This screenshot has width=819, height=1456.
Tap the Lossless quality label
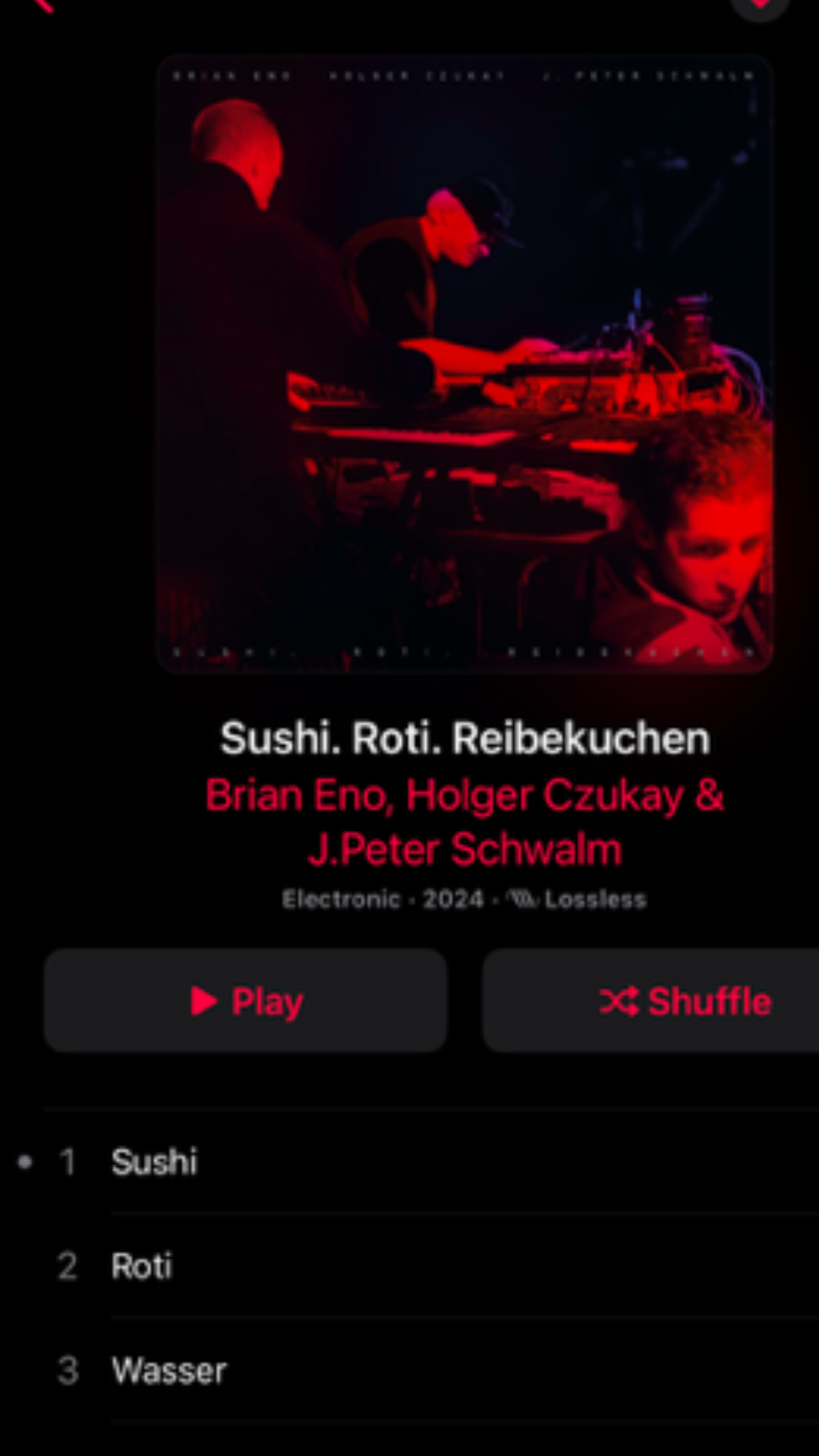point(595,899)
